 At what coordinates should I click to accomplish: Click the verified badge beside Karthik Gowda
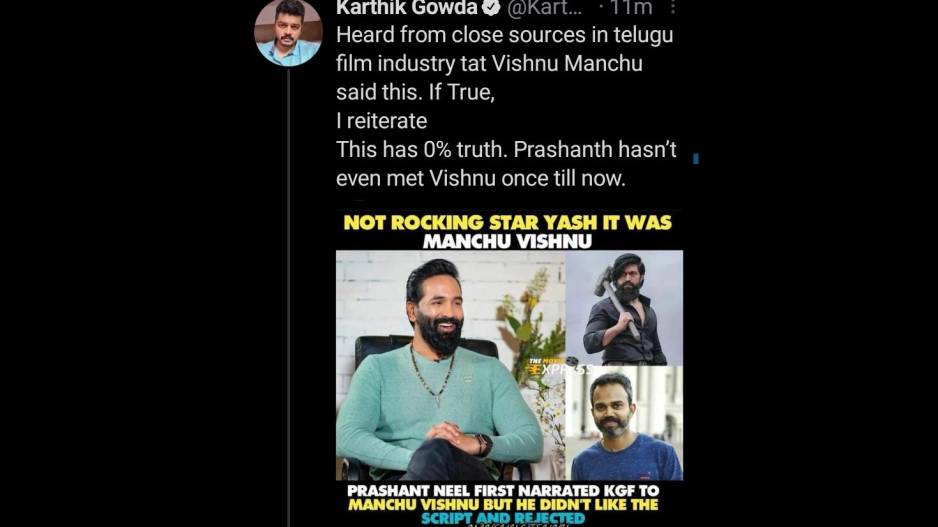491,7
